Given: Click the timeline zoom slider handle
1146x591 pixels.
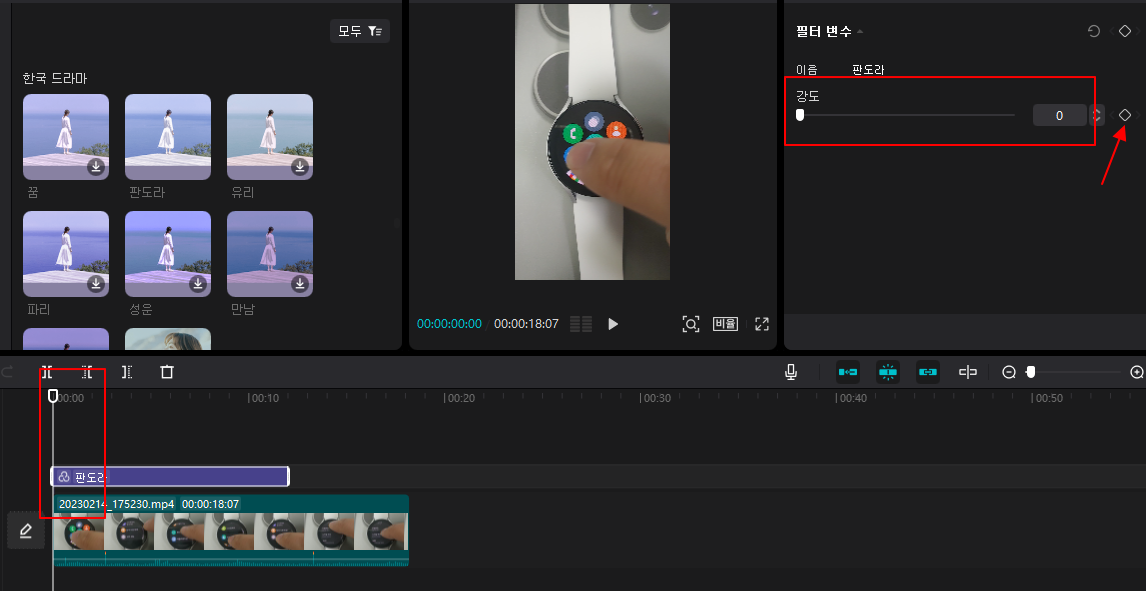Looking at the screenshot, I should tap(1031, 372).
